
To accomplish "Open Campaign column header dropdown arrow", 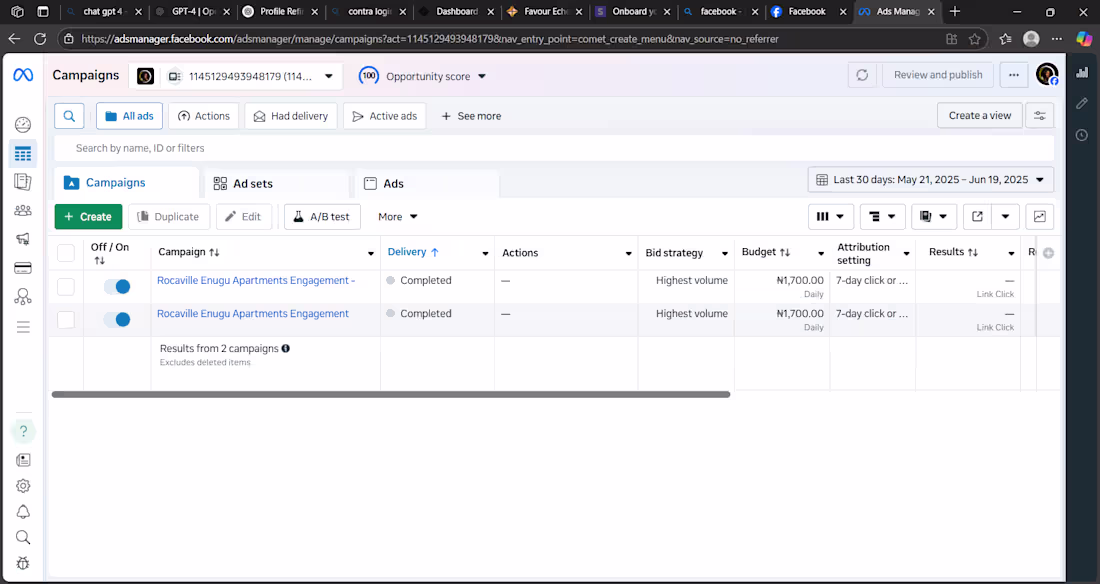I will click(370, 253).
